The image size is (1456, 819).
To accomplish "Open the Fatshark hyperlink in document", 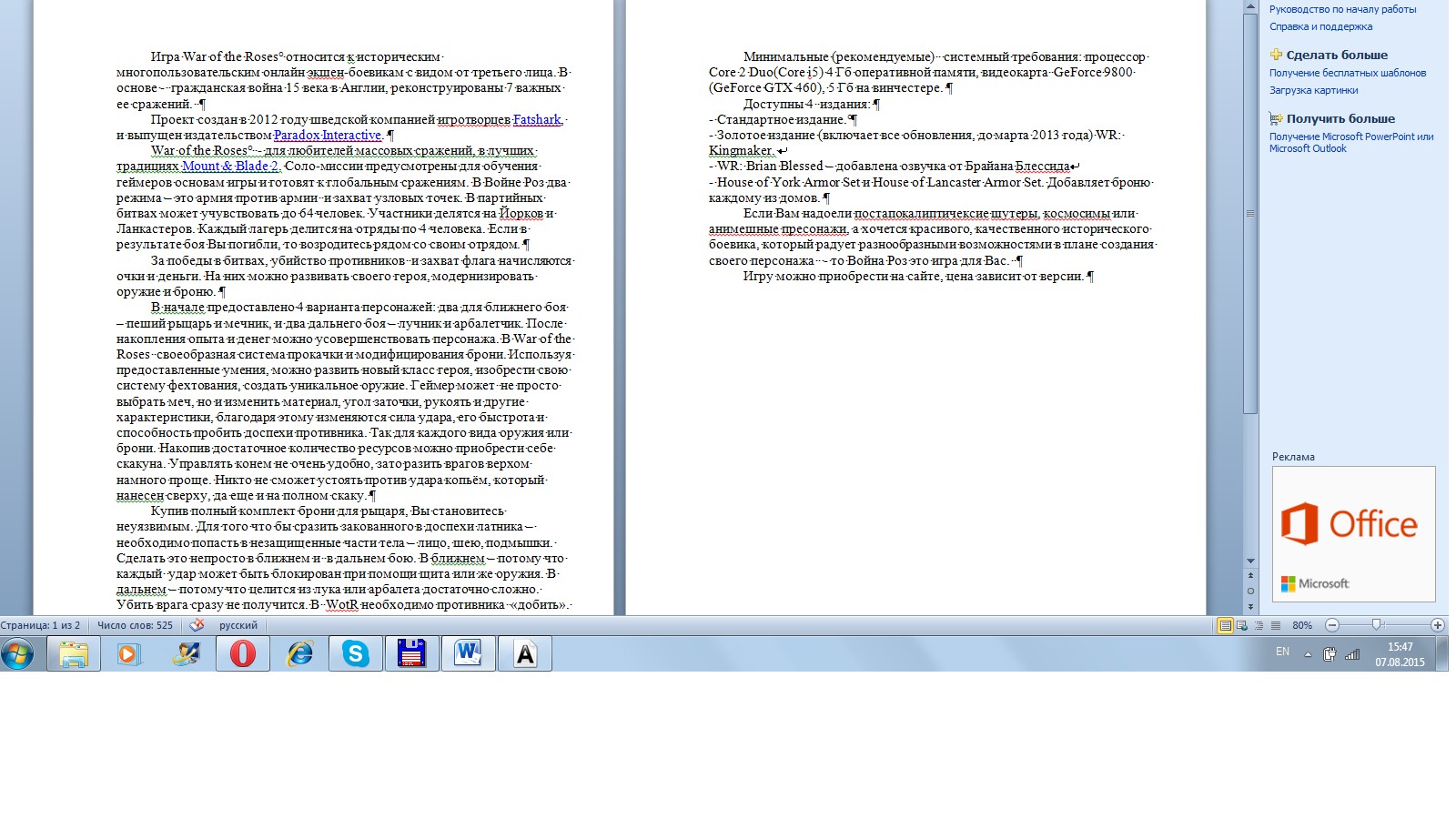I will 537,119.
